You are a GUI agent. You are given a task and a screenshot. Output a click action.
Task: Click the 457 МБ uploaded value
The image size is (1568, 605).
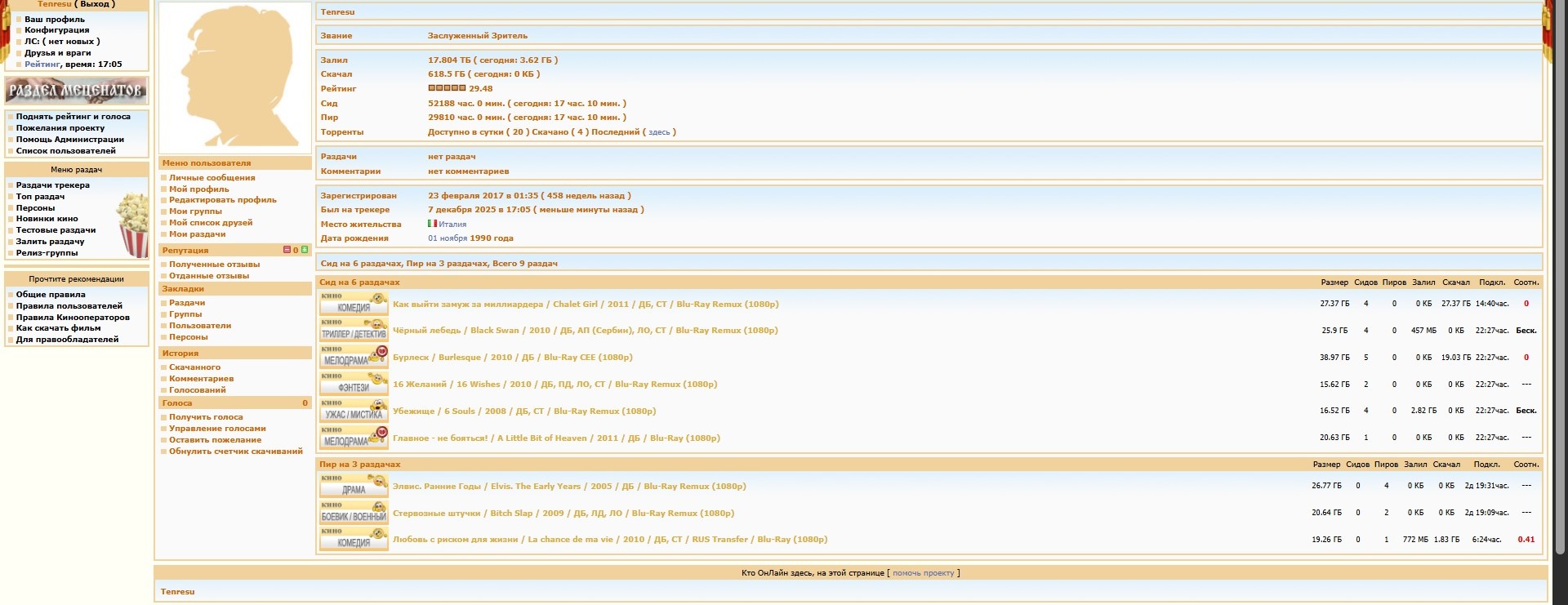[1423, 331]
